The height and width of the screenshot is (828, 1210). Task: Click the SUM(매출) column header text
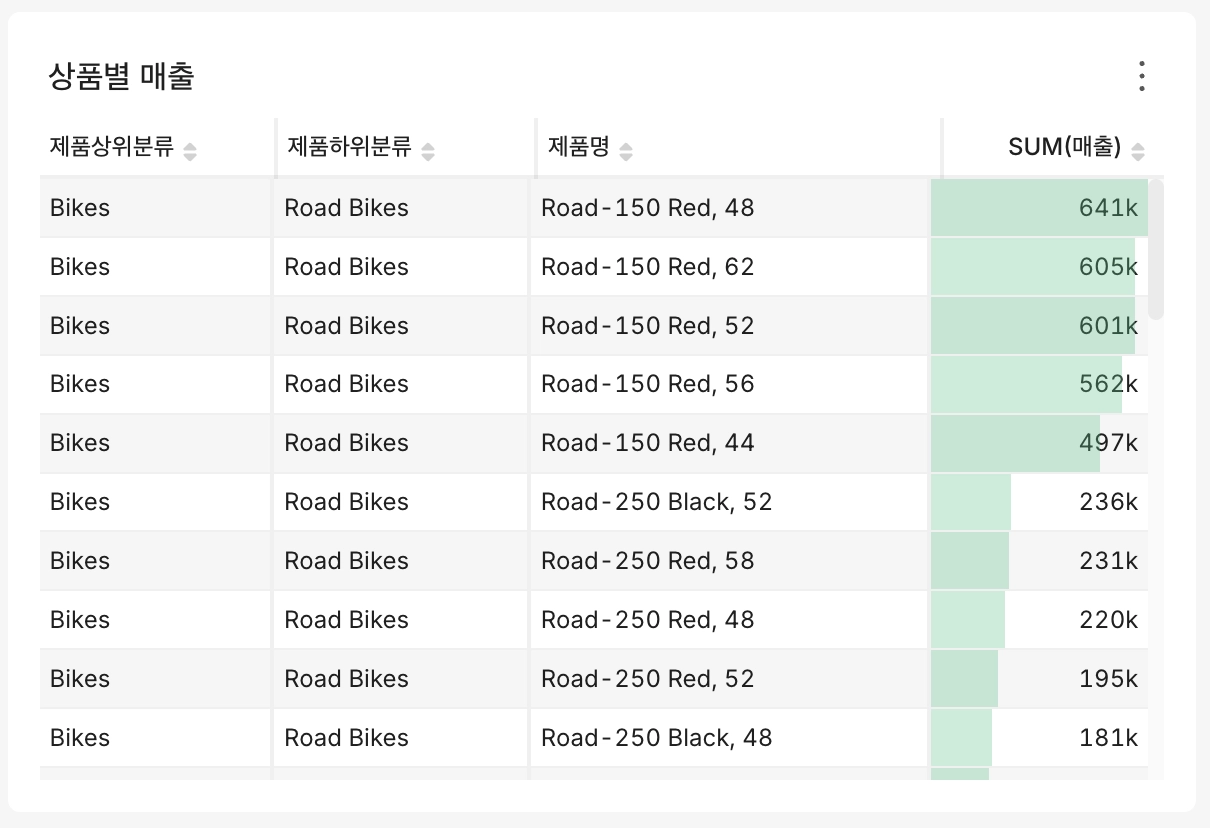(1064, 148)
